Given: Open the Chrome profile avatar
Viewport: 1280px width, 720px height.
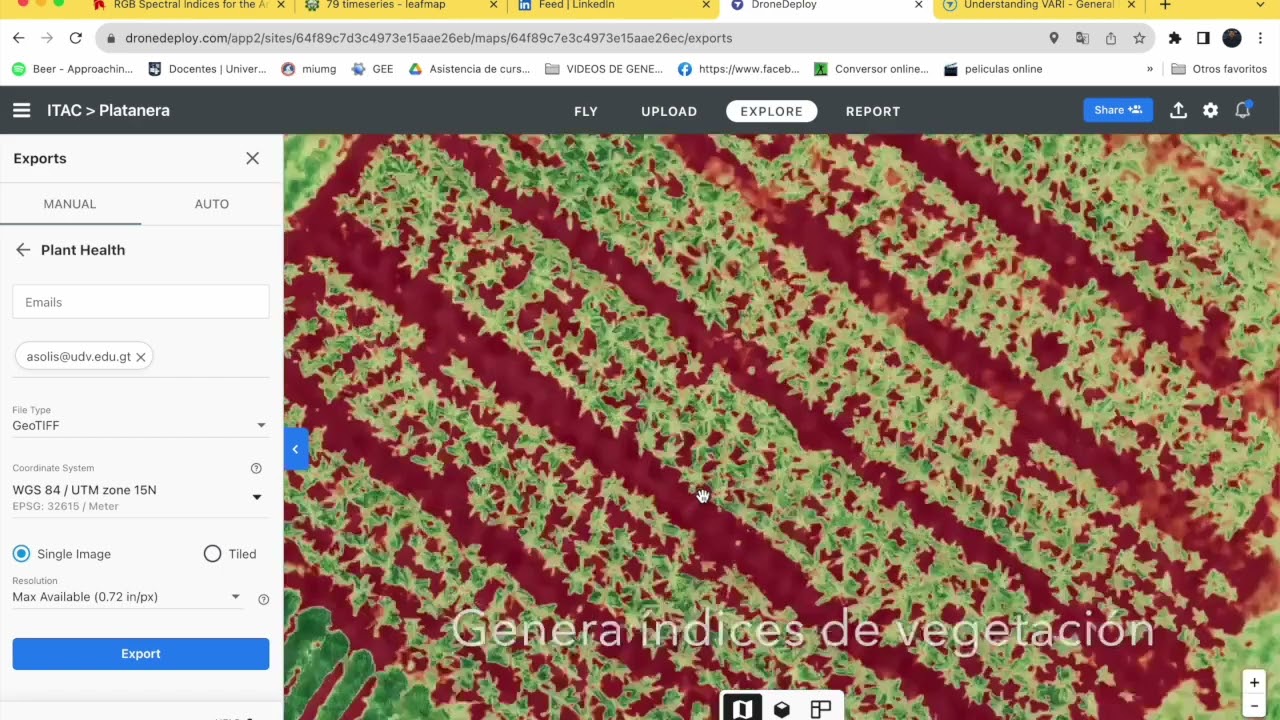Looking at the screenshot, I should [x=1232, y=38].
